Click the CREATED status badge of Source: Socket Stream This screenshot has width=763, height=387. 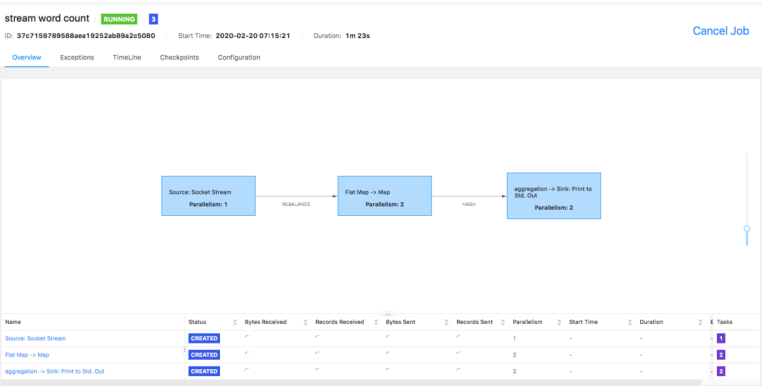tap(204, 338)
